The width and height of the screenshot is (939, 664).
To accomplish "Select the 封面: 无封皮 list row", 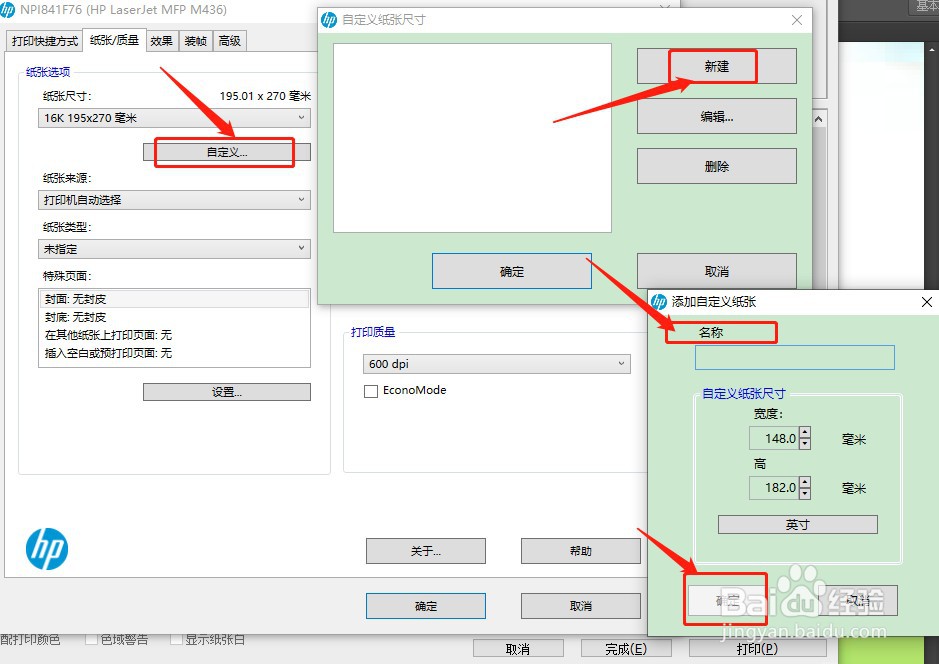I will [x=174, y=299].
